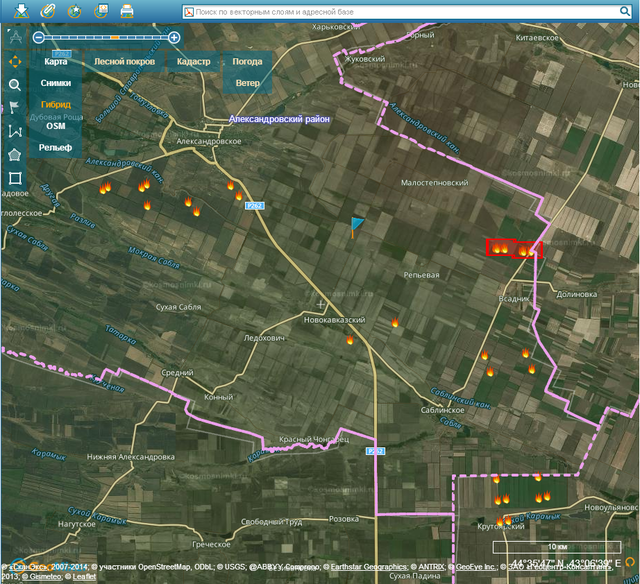This screenshot has height=584, width=640.
Task: Select the orange pan arrows tool
Action: (15, 62)
